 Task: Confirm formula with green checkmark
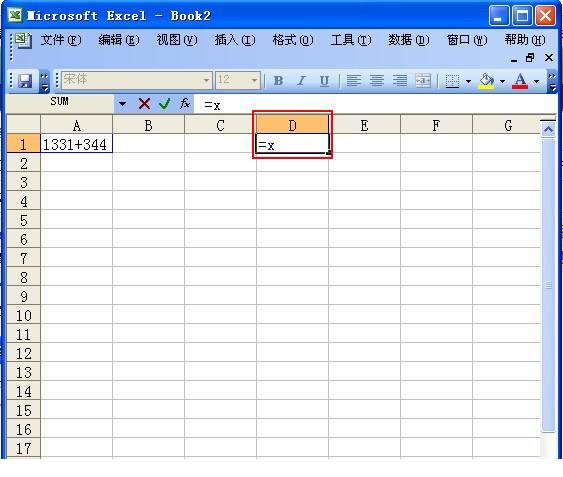(x=164, y=104)
